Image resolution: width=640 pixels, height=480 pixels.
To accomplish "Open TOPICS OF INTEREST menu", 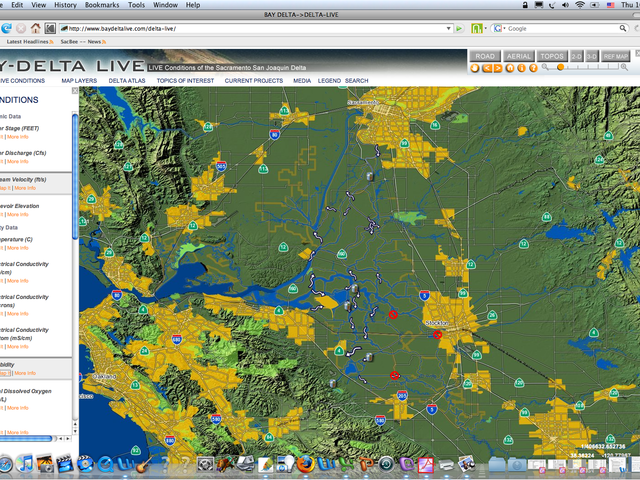I will pyautogui.click(x=185, y=81).
